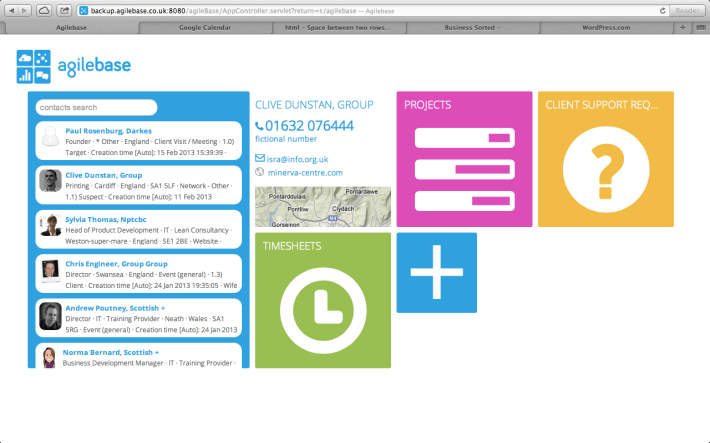The width and height of the screenshot is (710, 443).
Task: Click the CLIVE DUNSTAN, GROUP heading
Action: [x=314, y=105]
